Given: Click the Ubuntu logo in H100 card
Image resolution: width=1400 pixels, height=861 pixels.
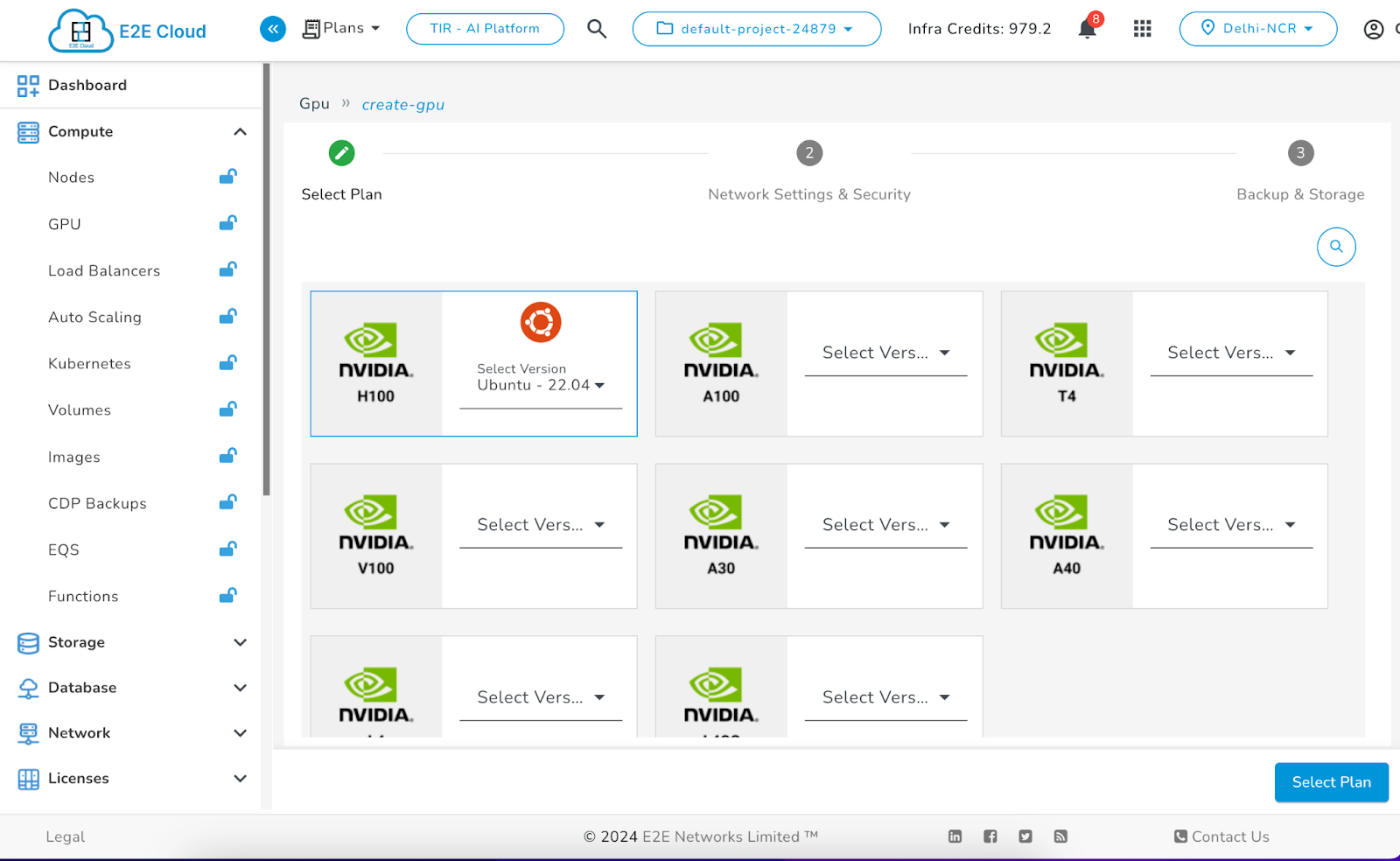Looking at the screenshot, I should tap(541, 322).
